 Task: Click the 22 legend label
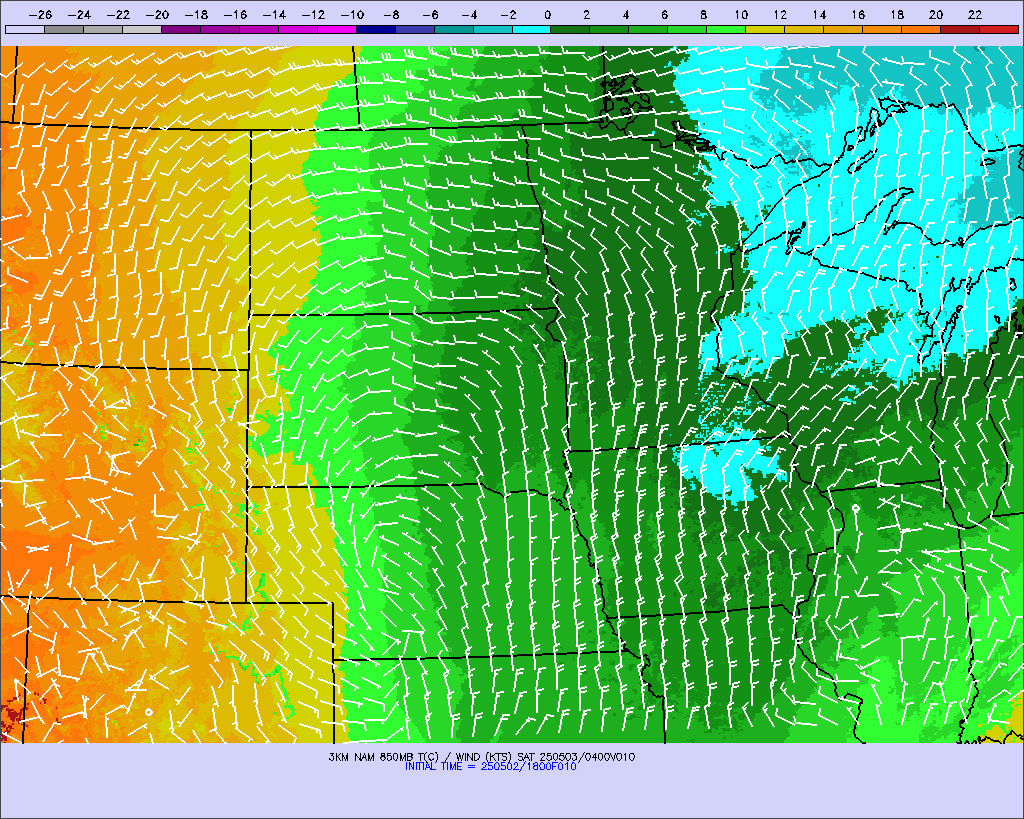coord(975,14)
